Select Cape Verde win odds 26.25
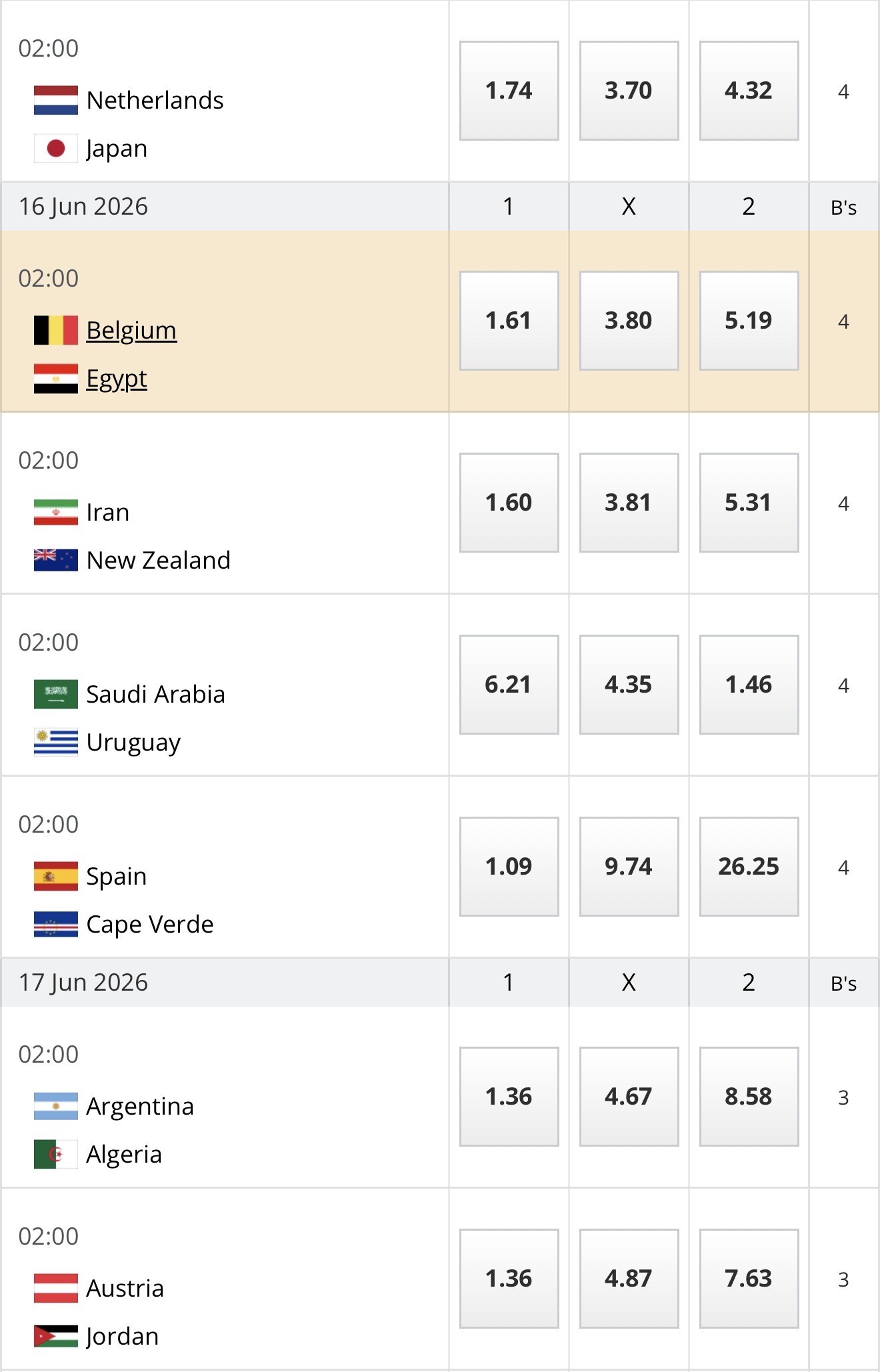Viewport: 880px width, 1372px height. click(749, 867)
